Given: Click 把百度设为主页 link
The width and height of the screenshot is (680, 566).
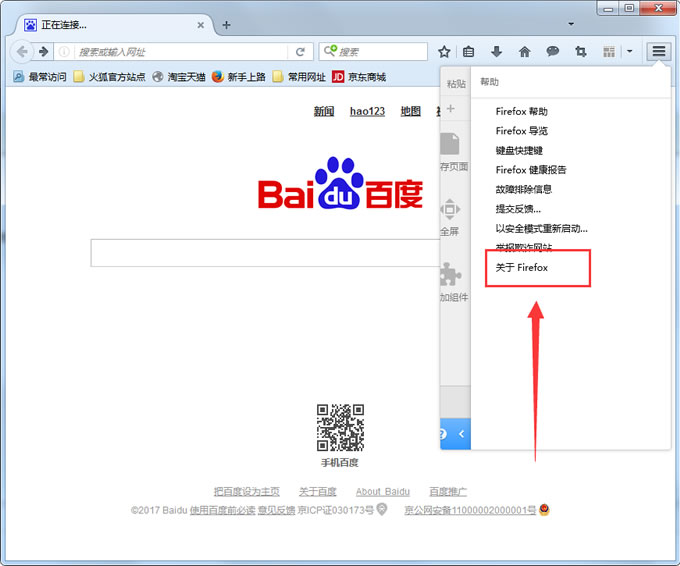Looking at the screenshot, I should tap(246, 491).
